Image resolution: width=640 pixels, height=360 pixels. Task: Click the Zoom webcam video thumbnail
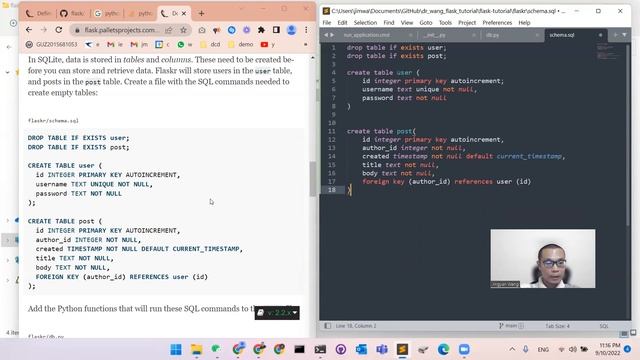tap(543, 258)
